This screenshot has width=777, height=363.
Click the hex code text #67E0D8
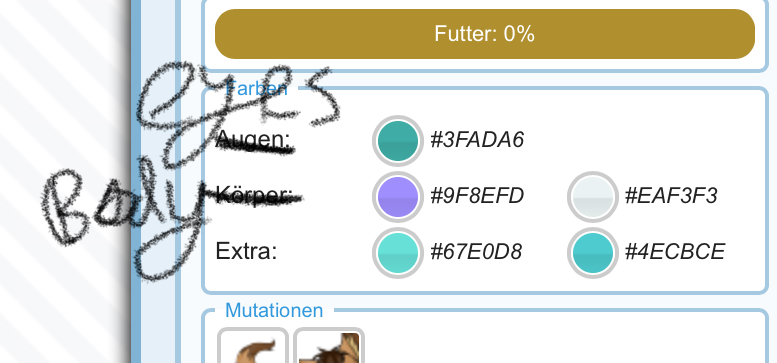coord(476,253)
